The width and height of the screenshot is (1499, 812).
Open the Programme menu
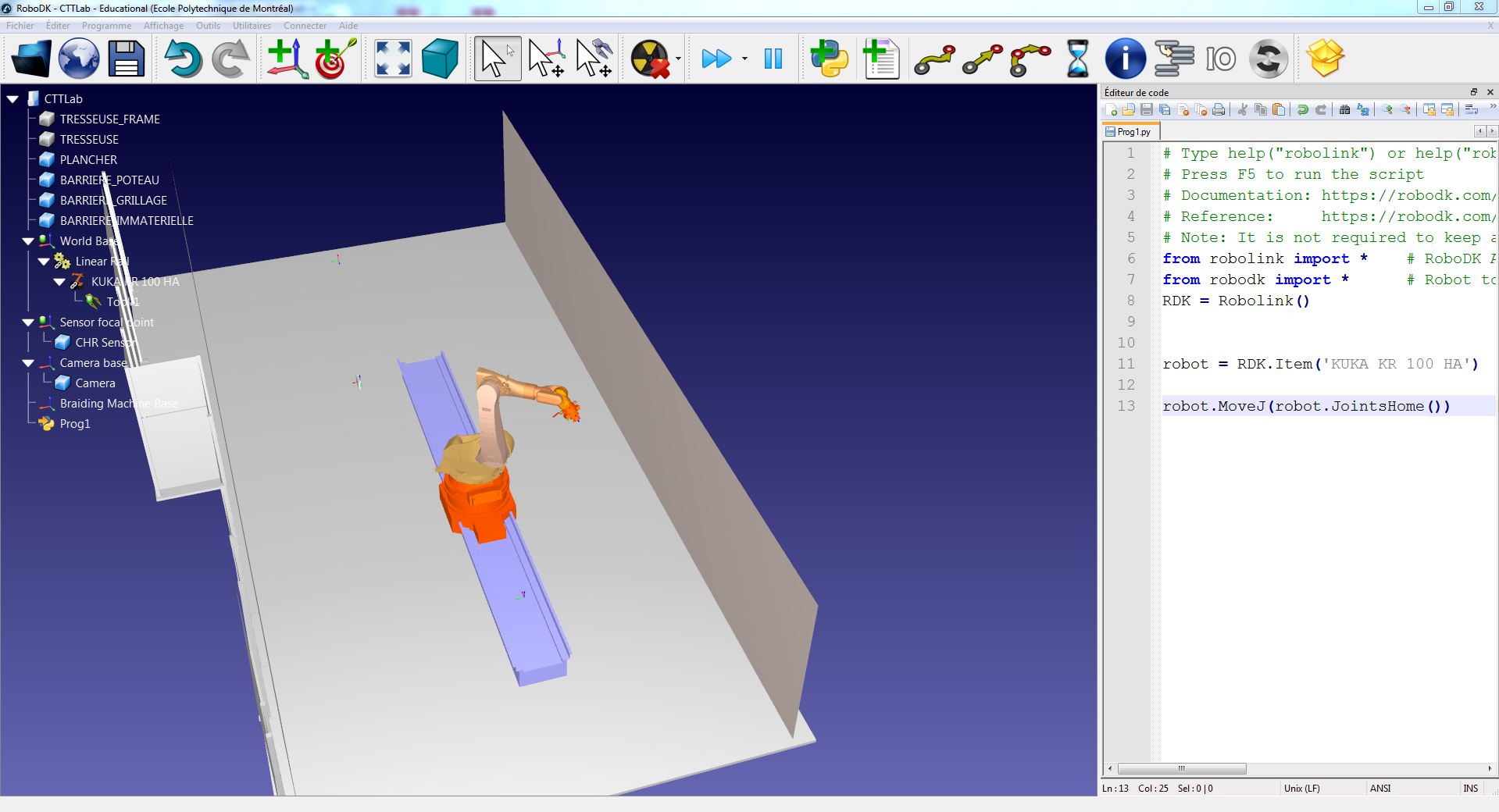point(106,26)
